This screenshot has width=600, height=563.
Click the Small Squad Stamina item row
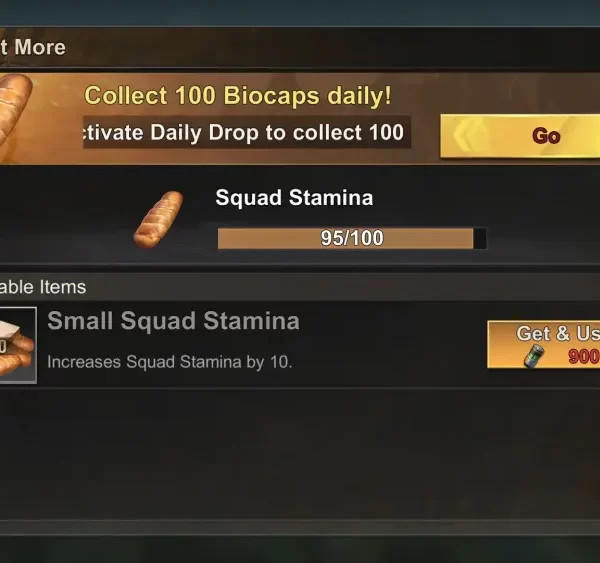[300, 344]
